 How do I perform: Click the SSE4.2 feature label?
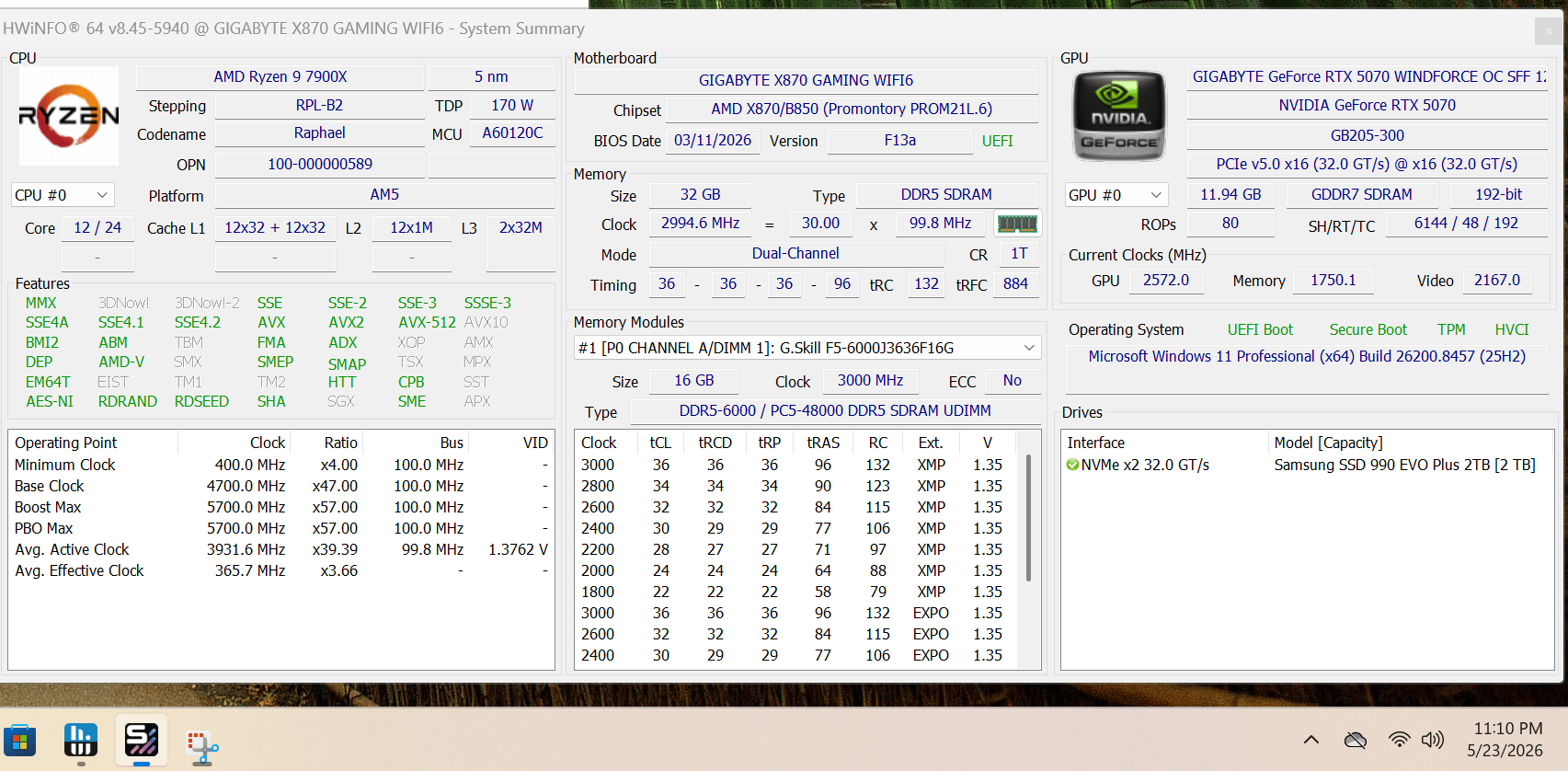pyautogui.click(x=198, y=323)
